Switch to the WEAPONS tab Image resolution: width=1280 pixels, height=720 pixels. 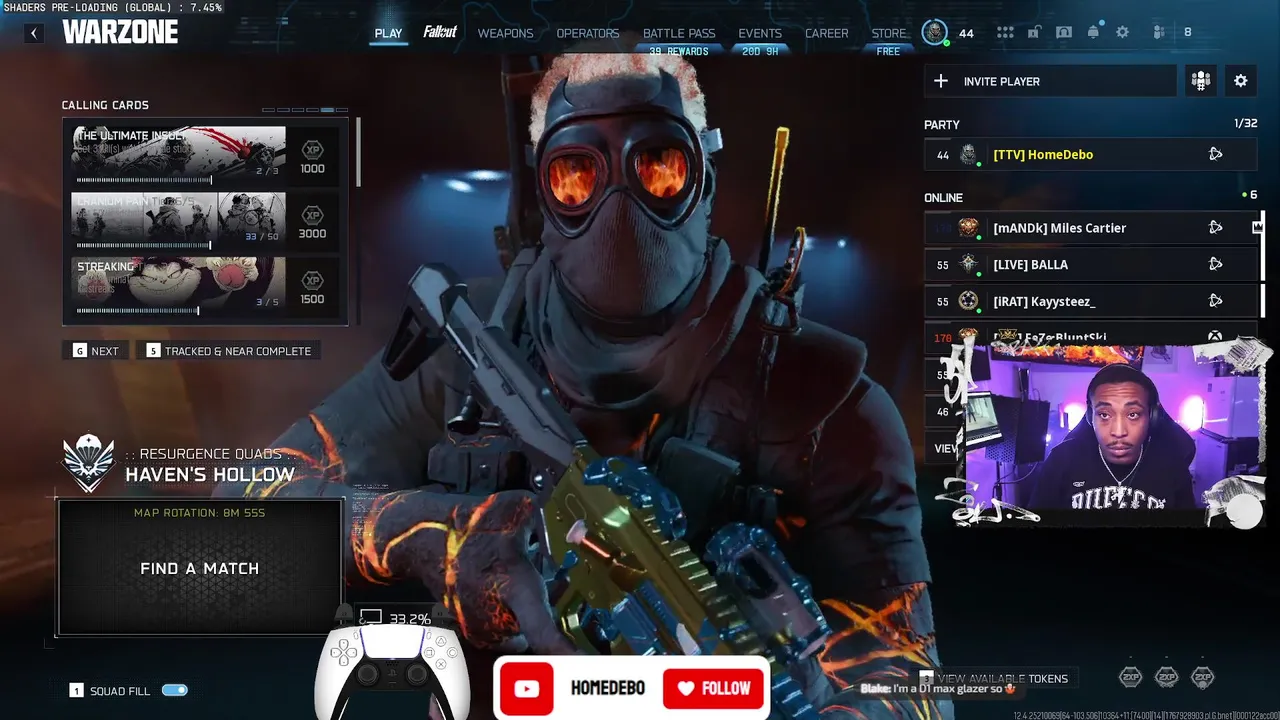tap(505, 33)
